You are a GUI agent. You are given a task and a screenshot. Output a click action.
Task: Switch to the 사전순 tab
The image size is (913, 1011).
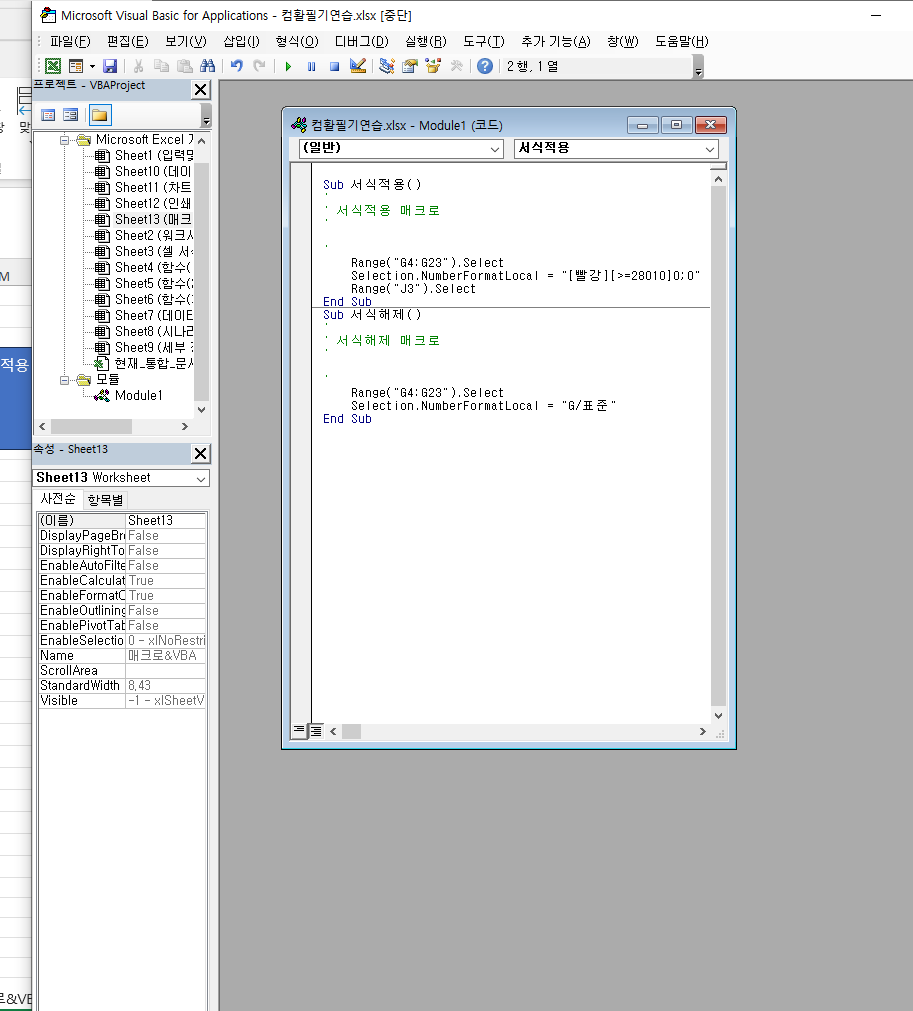58,499
